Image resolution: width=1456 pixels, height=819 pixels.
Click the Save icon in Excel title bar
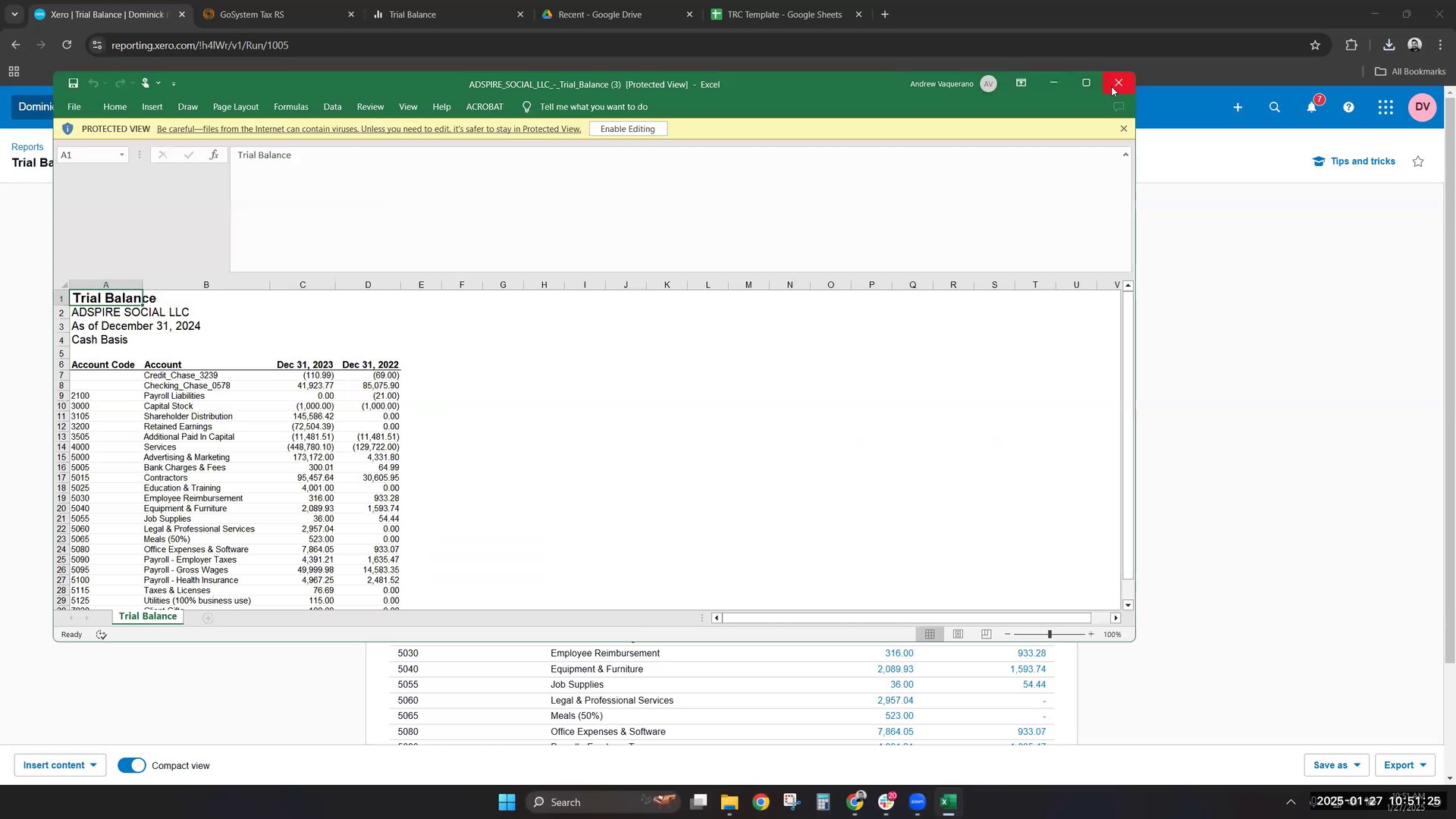(x=73, y=83)
